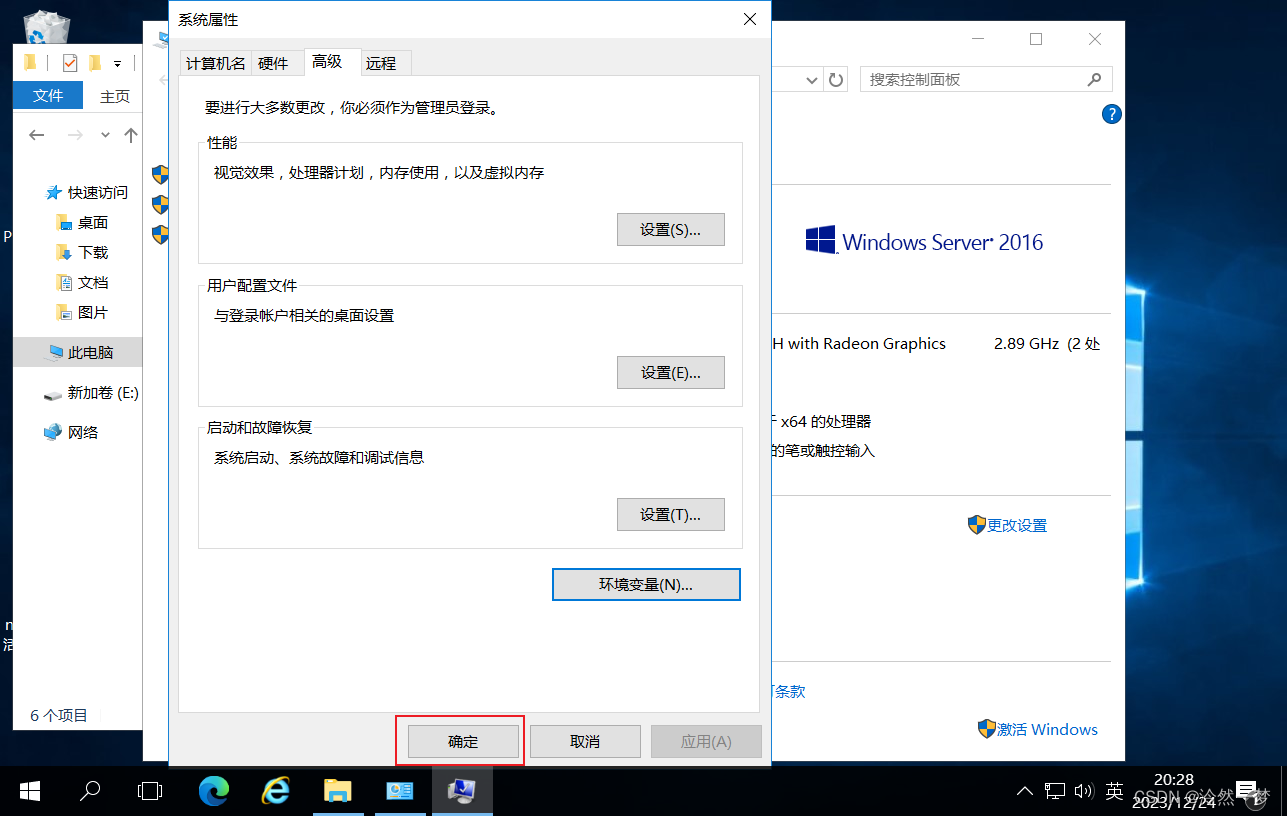This screenshot has width=1287, height=816.
Task: Open the 文件 menu in File Explorer
Action: tap(47, 95)
